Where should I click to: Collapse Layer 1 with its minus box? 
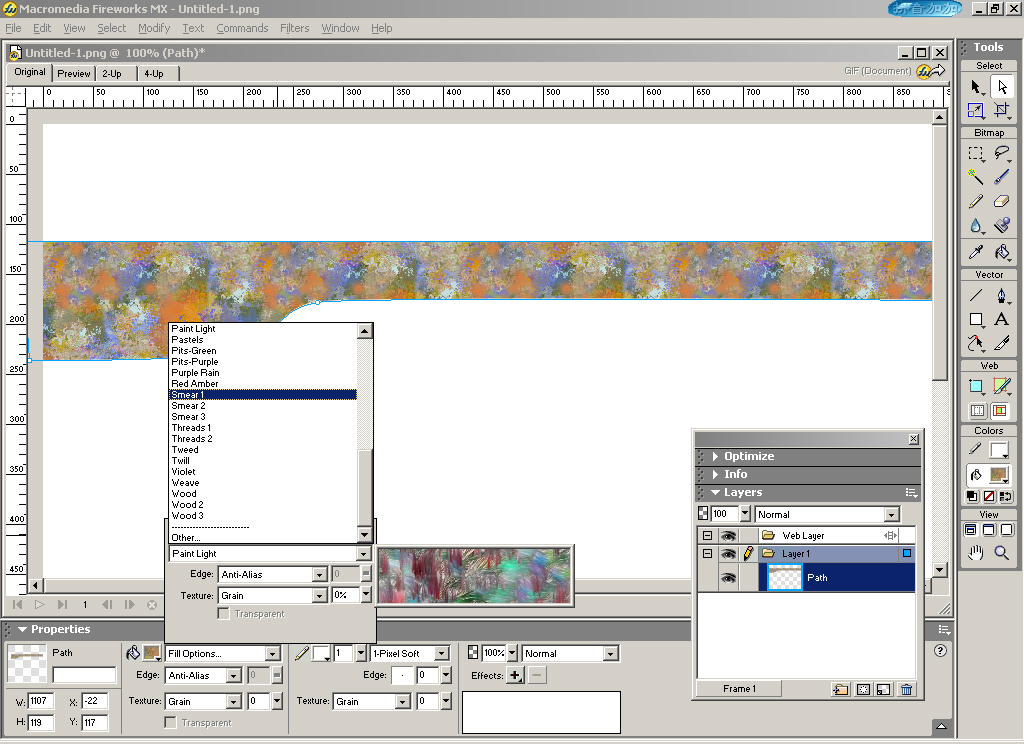click(x=707, y=553)
